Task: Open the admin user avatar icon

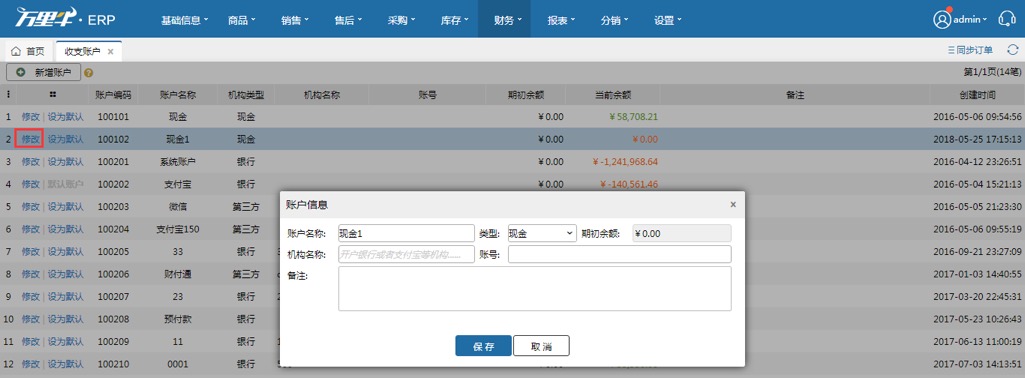Action: 941,19
